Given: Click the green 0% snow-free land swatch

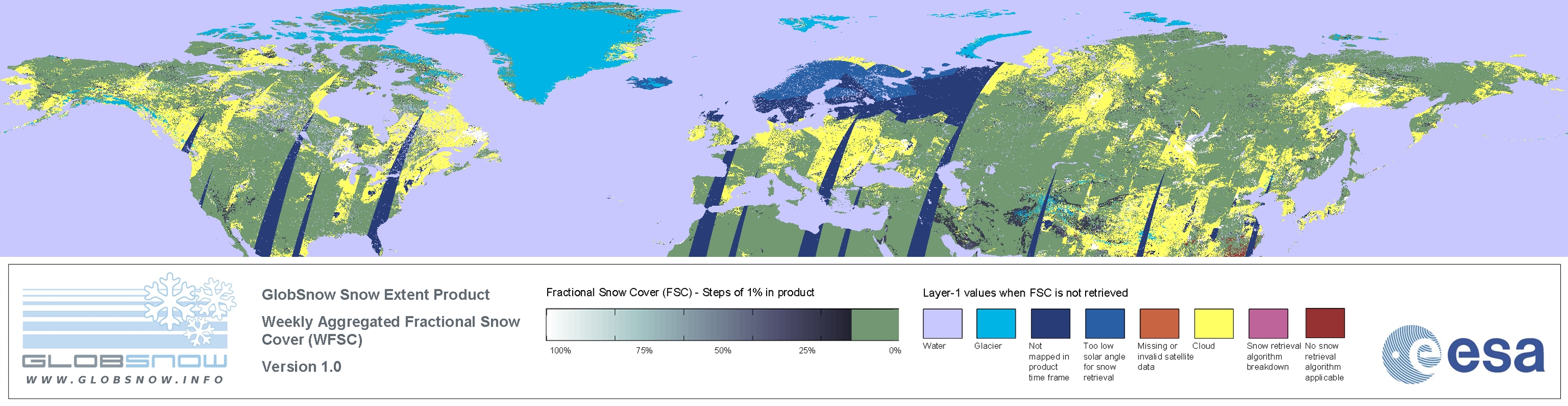Looking at the screenshot, I should point(875,324).
